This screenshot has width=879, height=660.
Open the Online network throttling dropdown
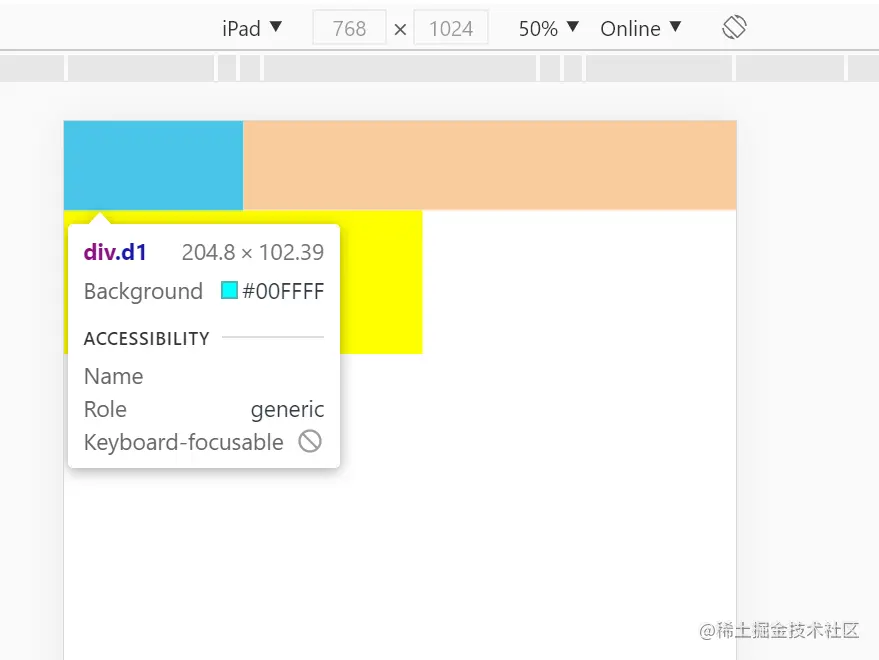click(x=640, y=28)
